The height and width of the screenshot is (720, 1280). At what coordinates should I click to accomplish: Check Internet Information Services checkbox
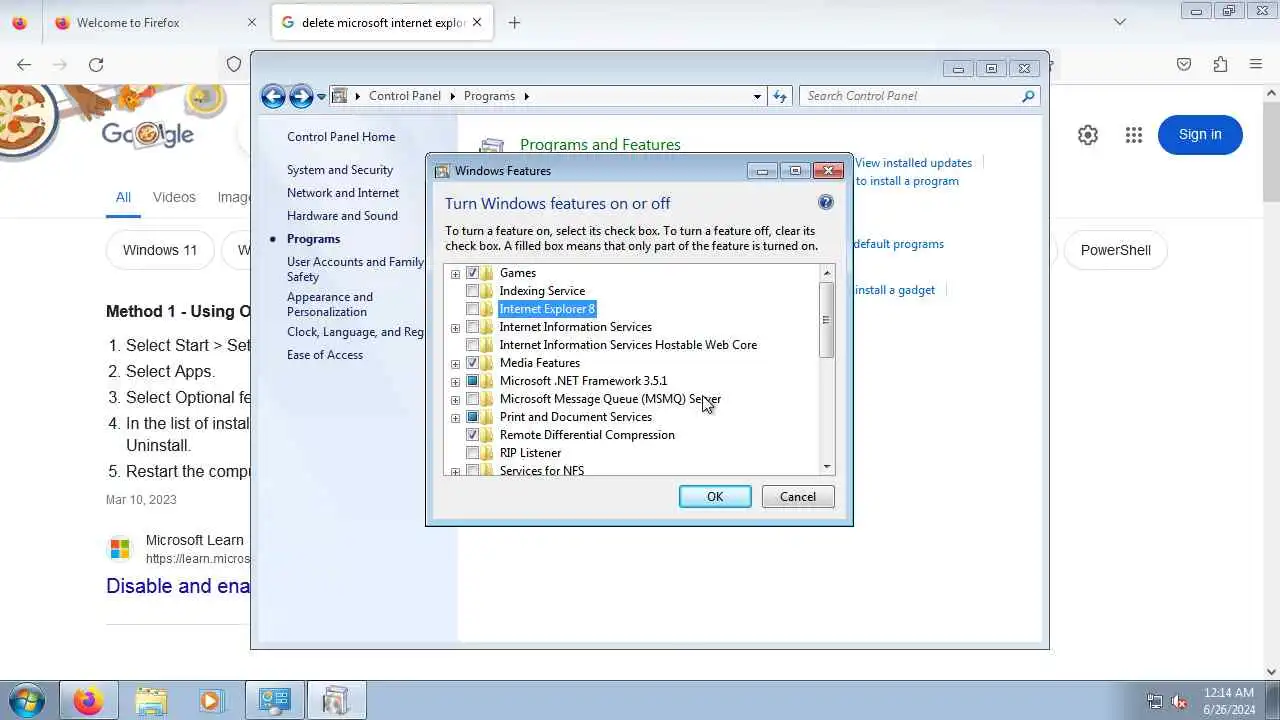point(473,327)
